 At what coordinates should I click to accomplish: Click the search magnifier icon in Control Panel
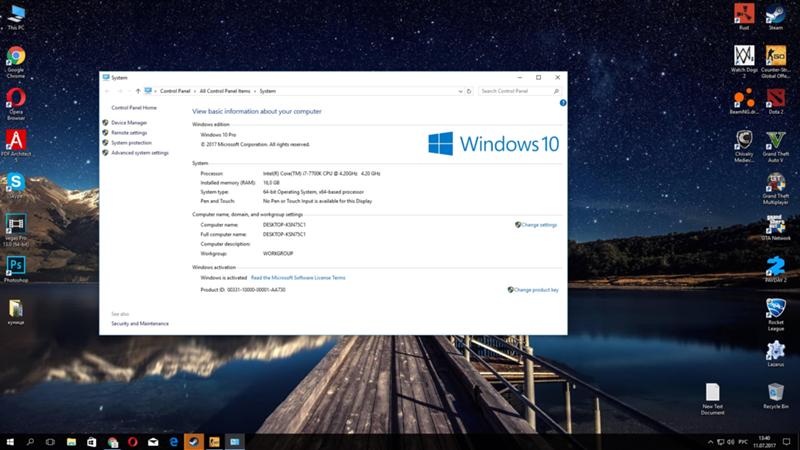click(x=556, y=91)
